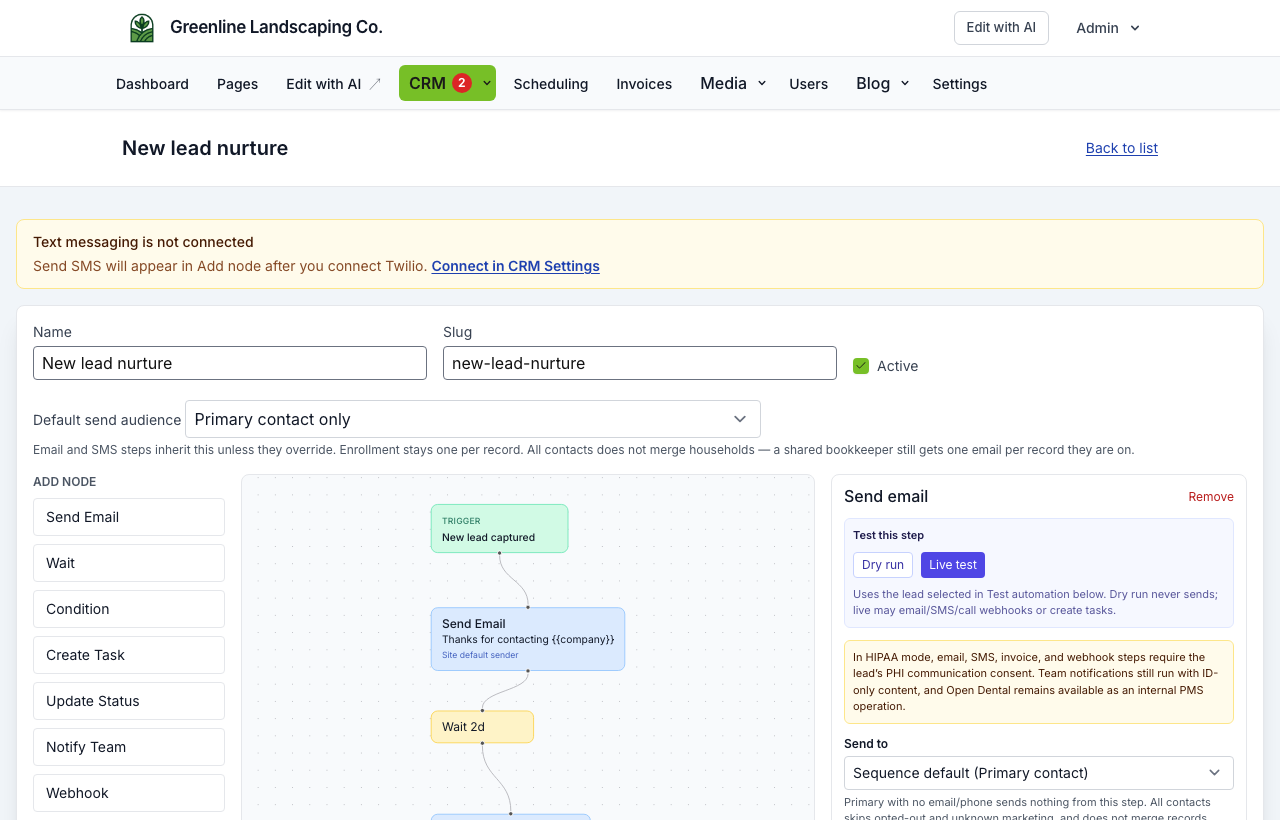Click the 'Site default sender' node text
1280x820 pixels.
coord(480,655)
